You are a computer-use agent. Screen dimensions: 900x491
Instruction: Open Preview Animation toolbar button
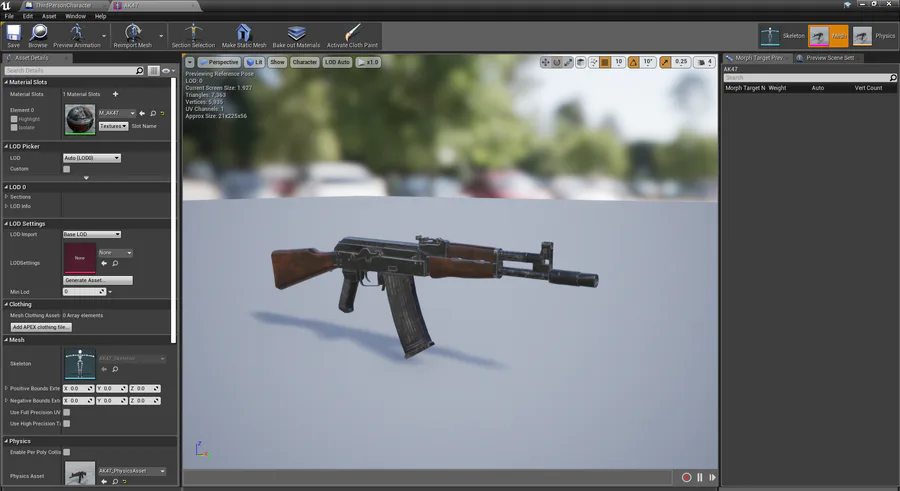click(76, 36)
